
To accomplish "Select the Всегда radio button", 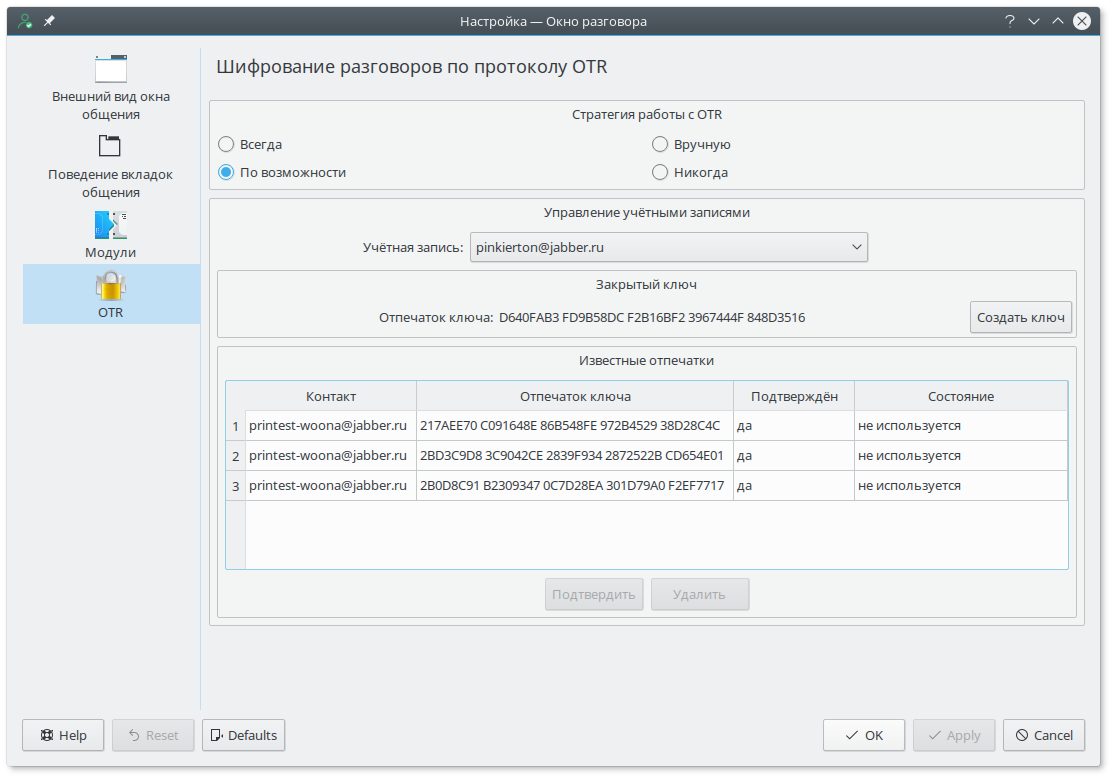I will coord(226,144).
